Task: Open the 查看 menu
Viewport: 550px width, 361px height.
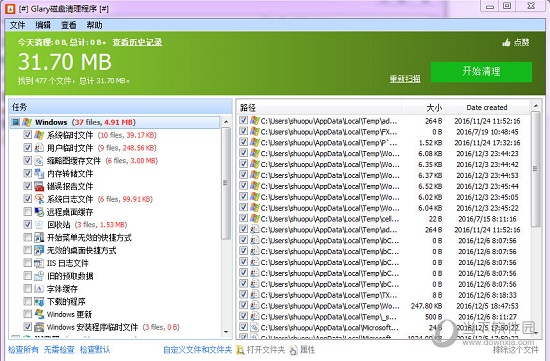Action: click(68, 25)
